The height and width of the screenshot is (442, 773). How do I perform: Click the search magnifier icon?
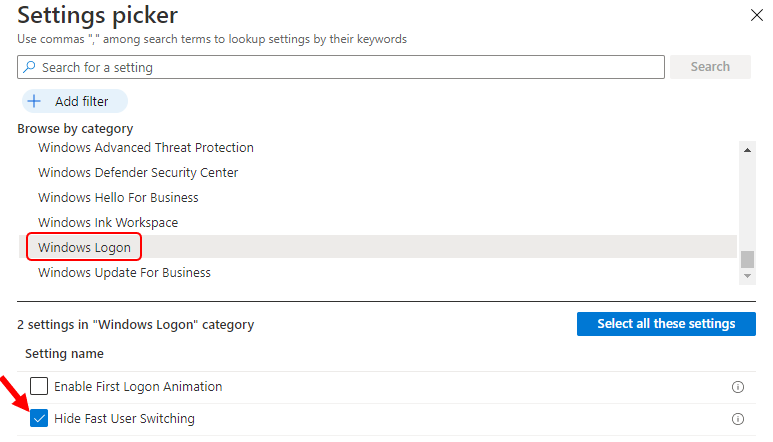coord(30,67)
